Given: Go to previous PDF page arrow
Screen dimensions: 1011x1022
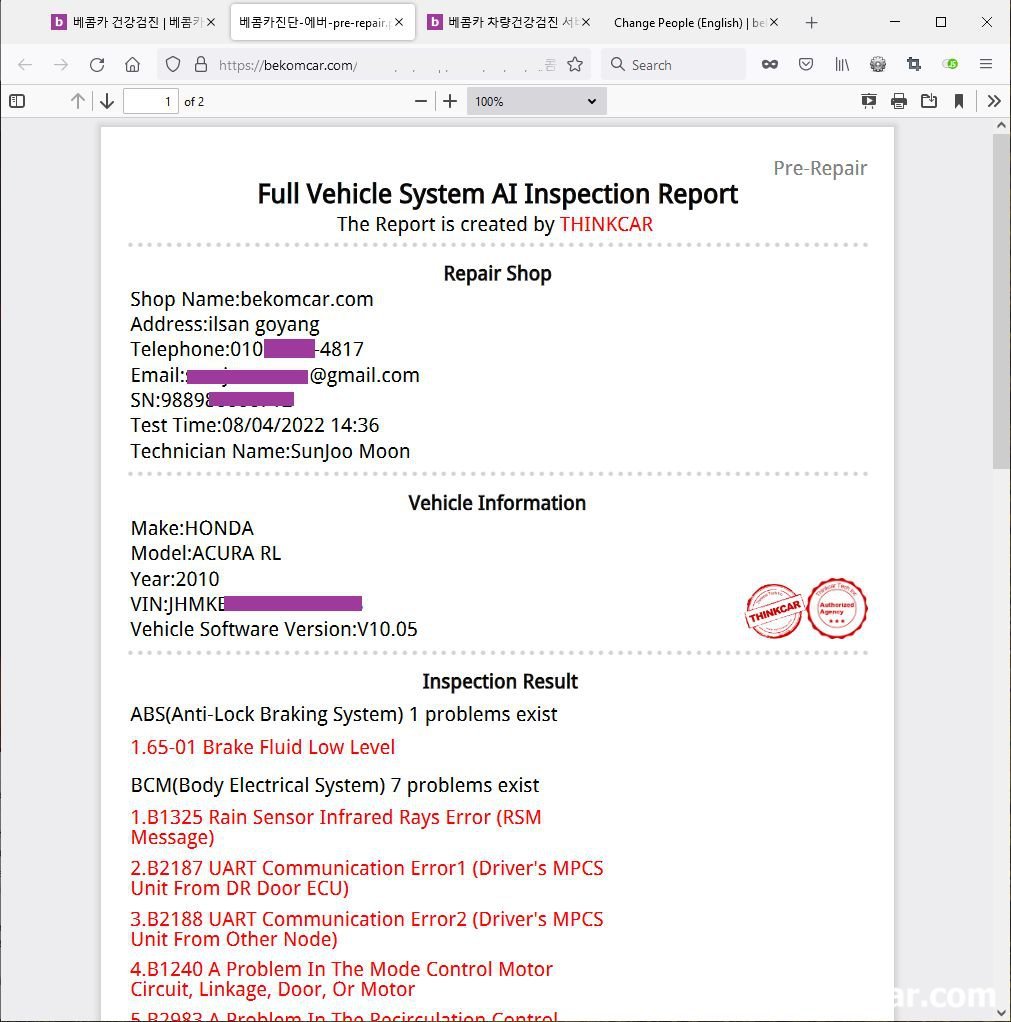Looking at the screenshot, I should tap(78, 101).
